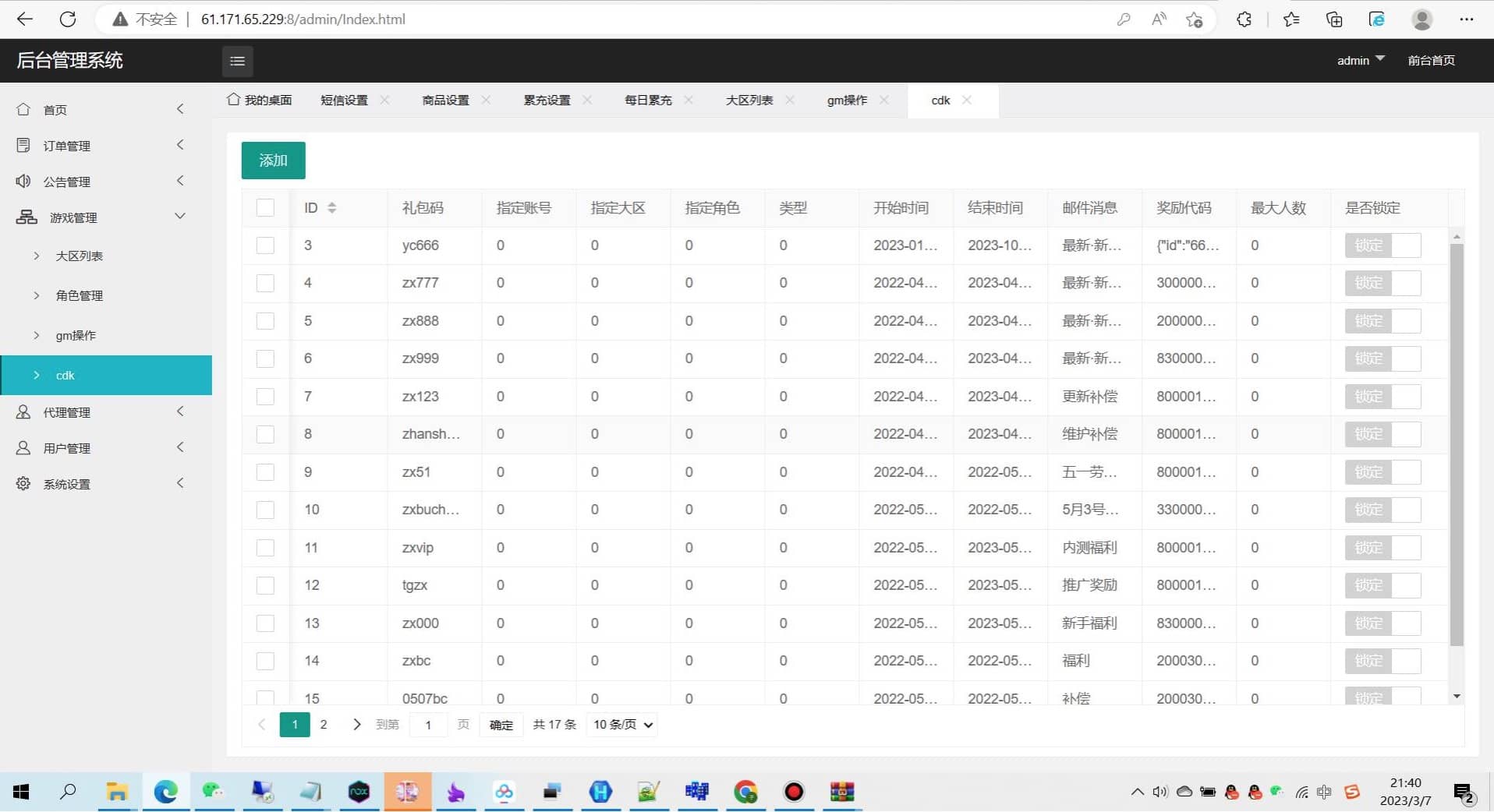Click the 首页 home icon in sidebar

[22, 109]
